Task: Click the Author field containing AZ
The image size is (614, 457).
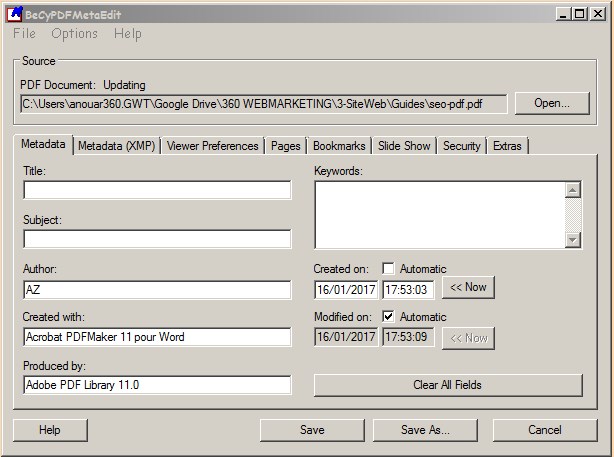Action: tap(157, 290)
